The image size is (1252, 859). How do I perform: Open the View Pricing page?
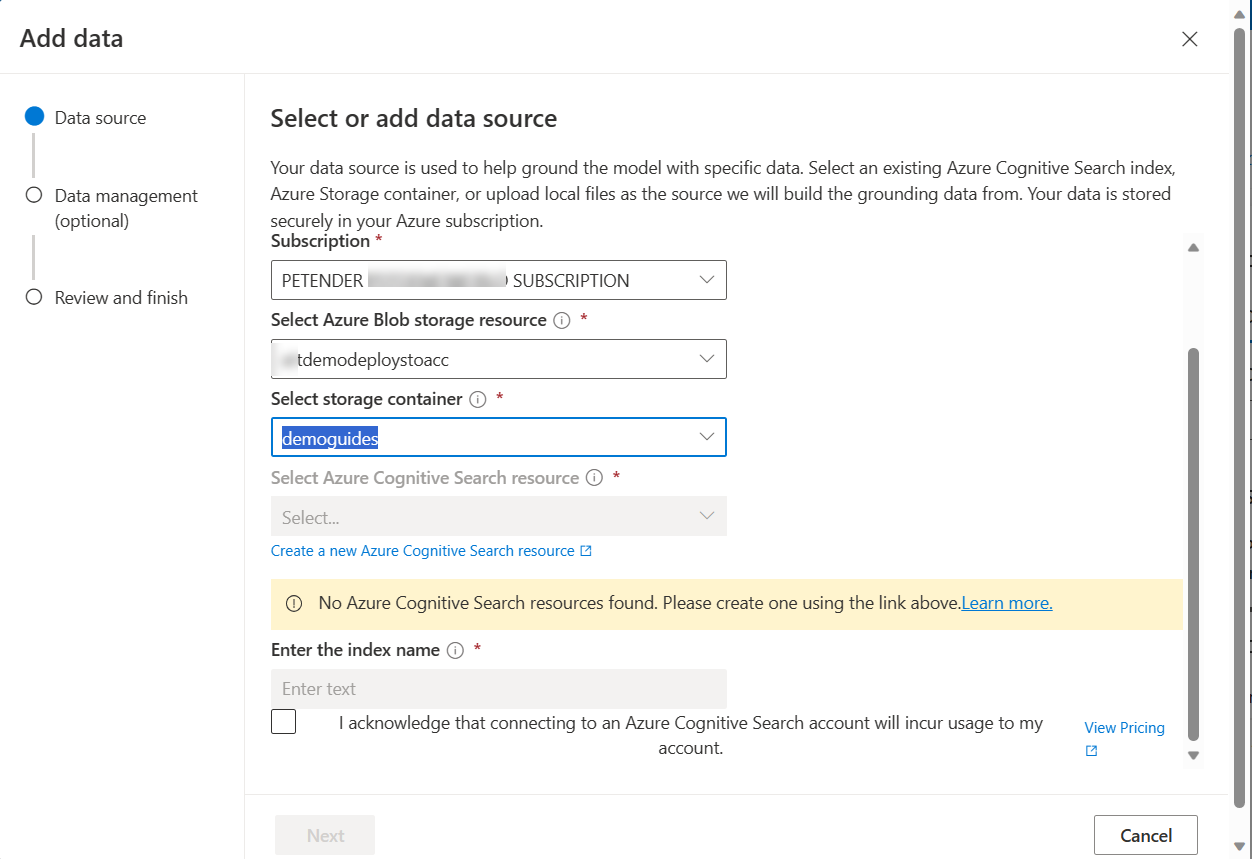click(x=1124, y=727)
